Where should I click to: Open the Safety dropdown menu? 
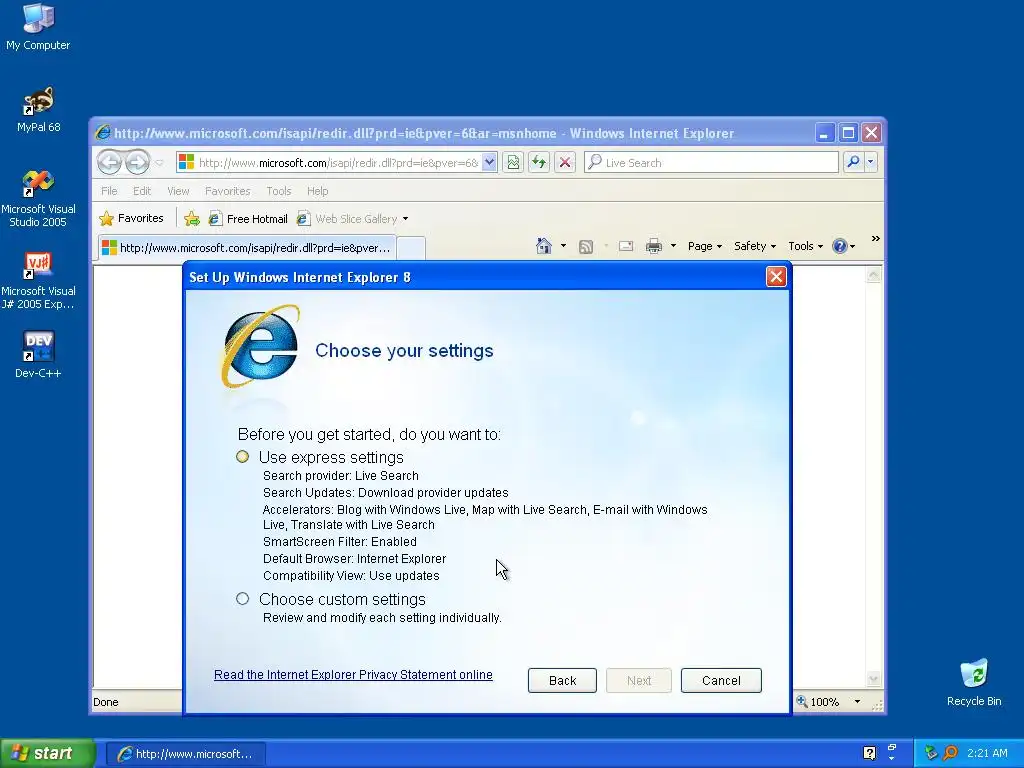755,246
